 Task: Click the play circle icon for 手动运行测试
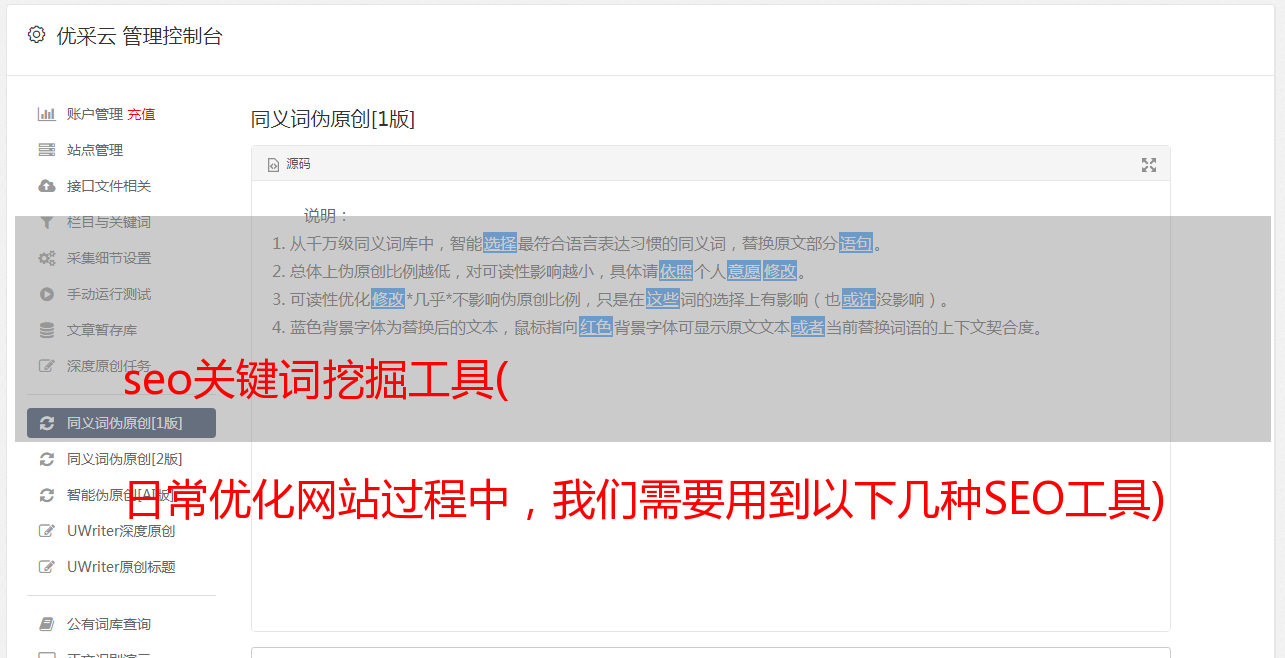coord(46,294)
